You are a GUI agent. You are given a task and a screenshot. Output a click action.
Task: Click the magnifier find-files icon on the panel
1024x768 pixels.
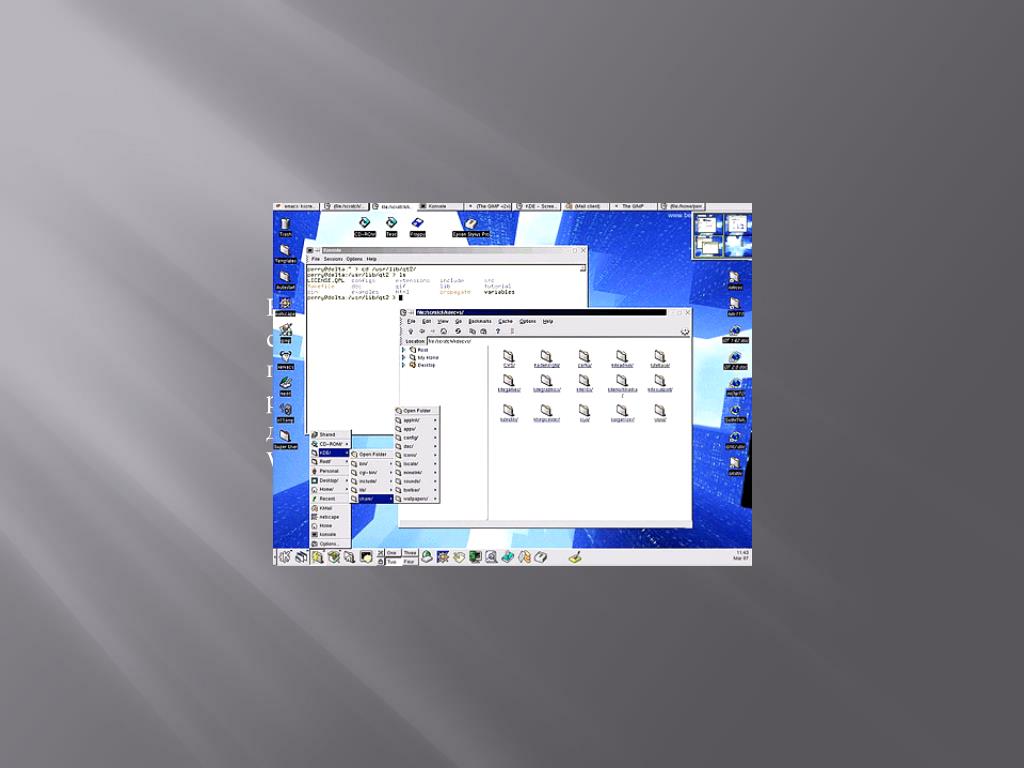pos(491,557)
